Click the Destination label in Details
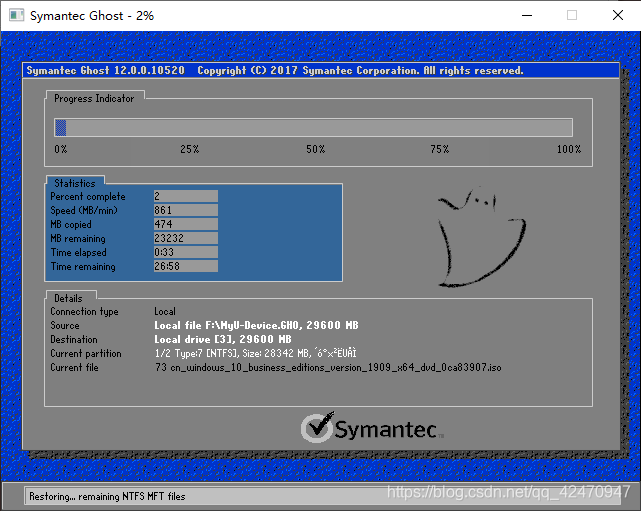 click(x=74, y=339)
